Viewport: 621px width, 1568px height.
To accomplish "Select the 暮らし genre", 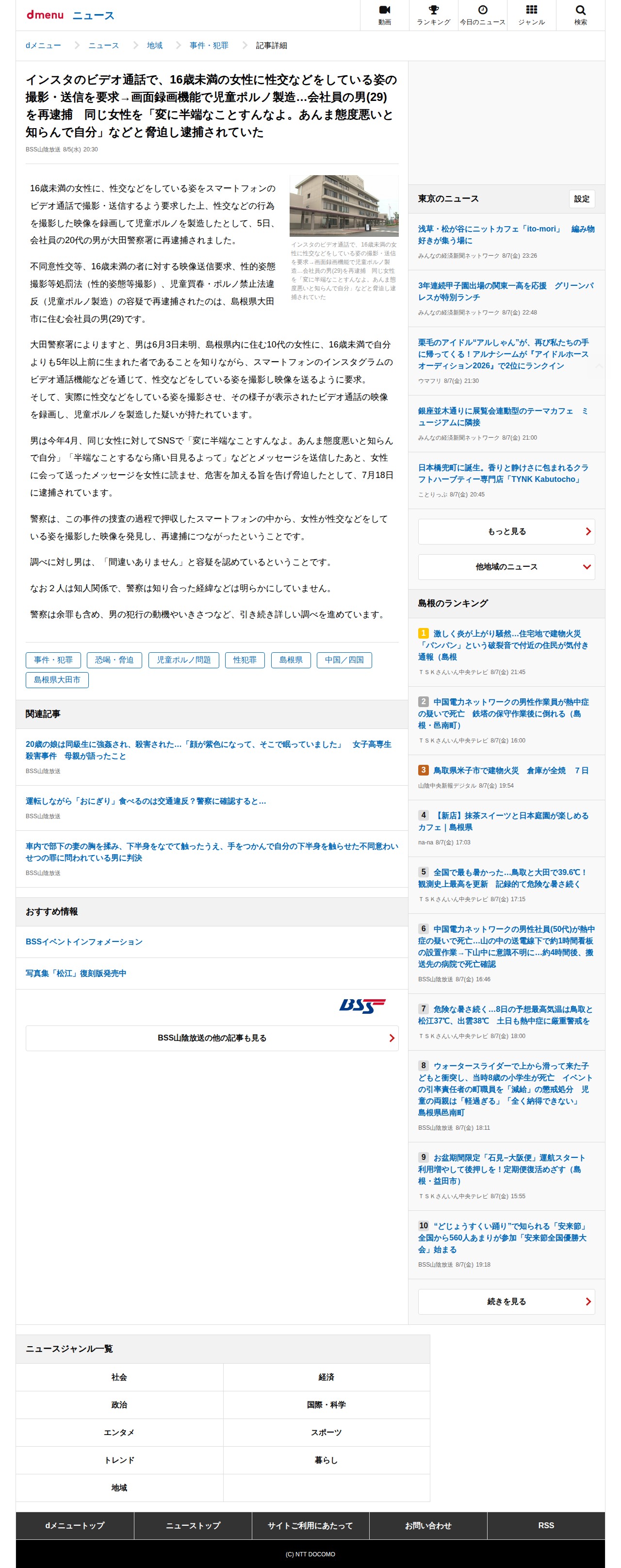I will [x=327, y=1460].
